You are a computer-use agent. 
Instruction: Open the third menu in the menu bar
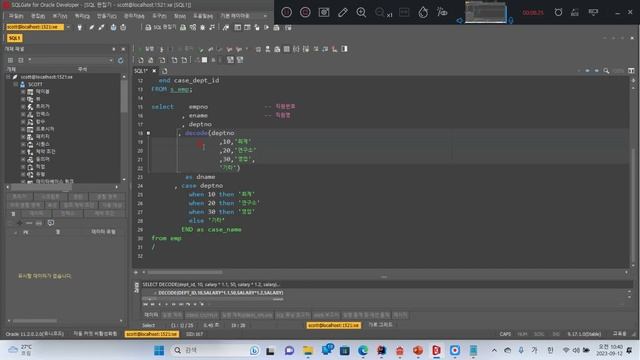60,16
